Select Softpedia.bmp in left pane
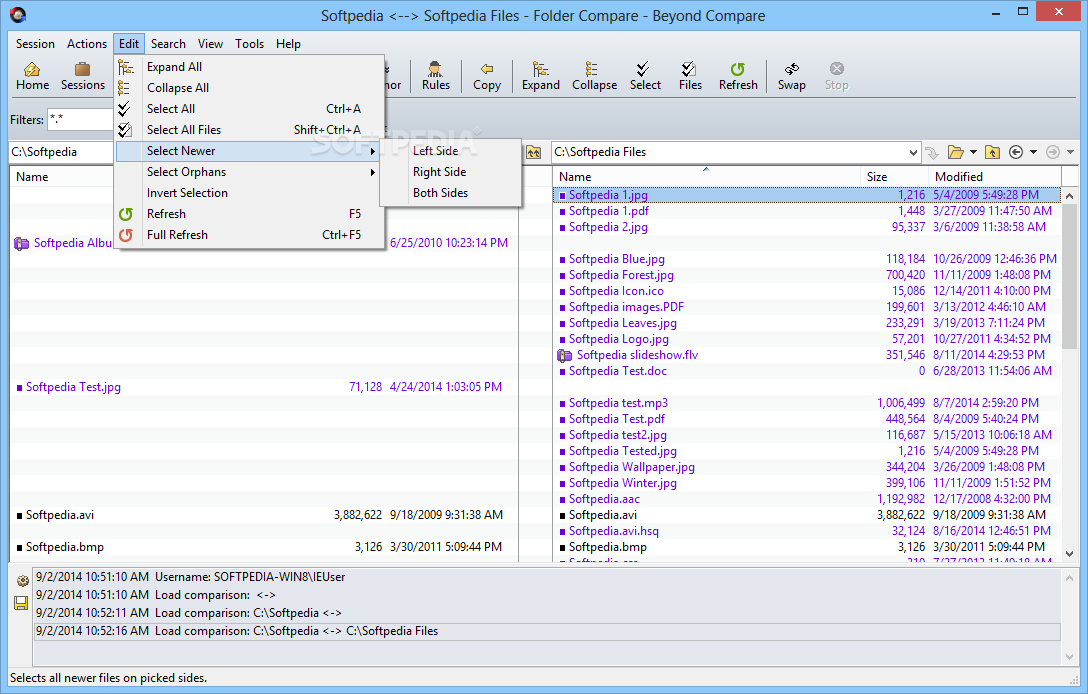 (x=264, y=547)
